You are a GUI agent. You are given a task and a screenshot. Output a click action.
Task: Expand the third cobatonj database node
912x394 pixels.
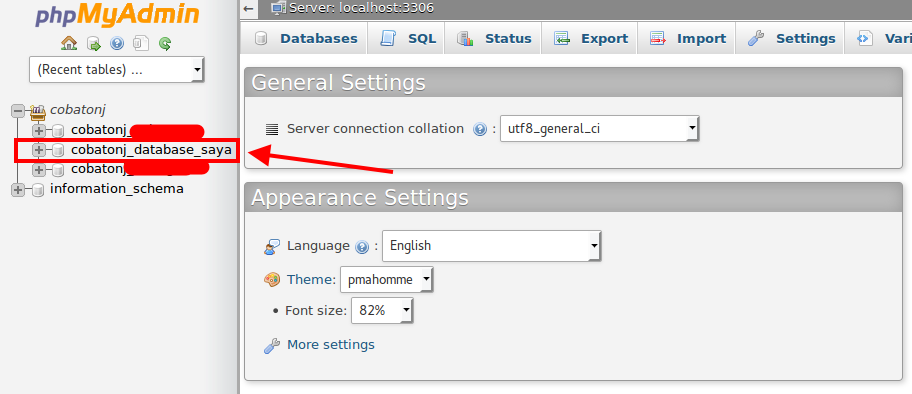(x=39, y=170)
